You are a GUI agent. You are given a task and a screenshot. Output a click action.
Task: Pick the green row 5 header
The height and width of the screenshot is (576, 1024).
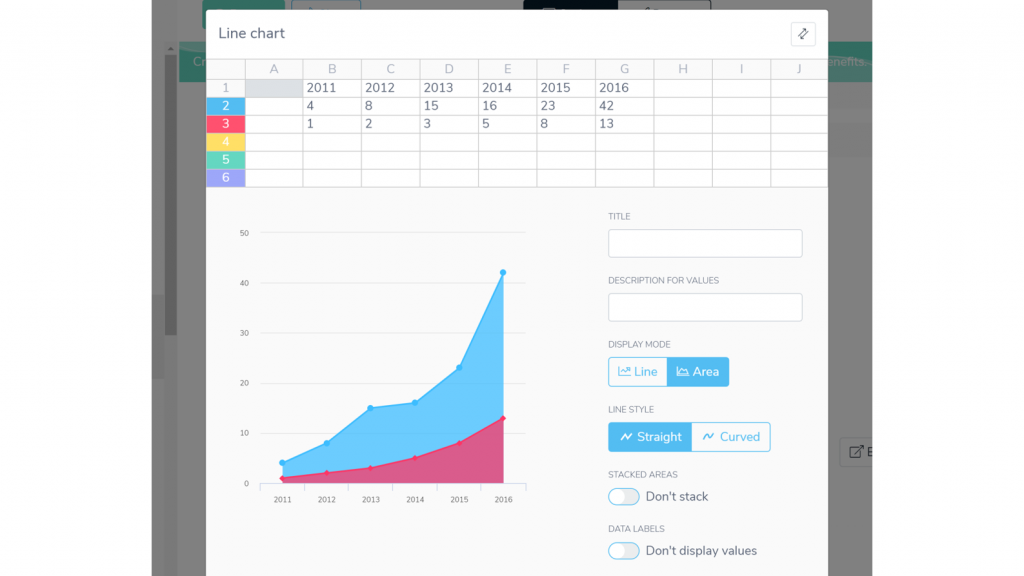click(x=226, y=160)
